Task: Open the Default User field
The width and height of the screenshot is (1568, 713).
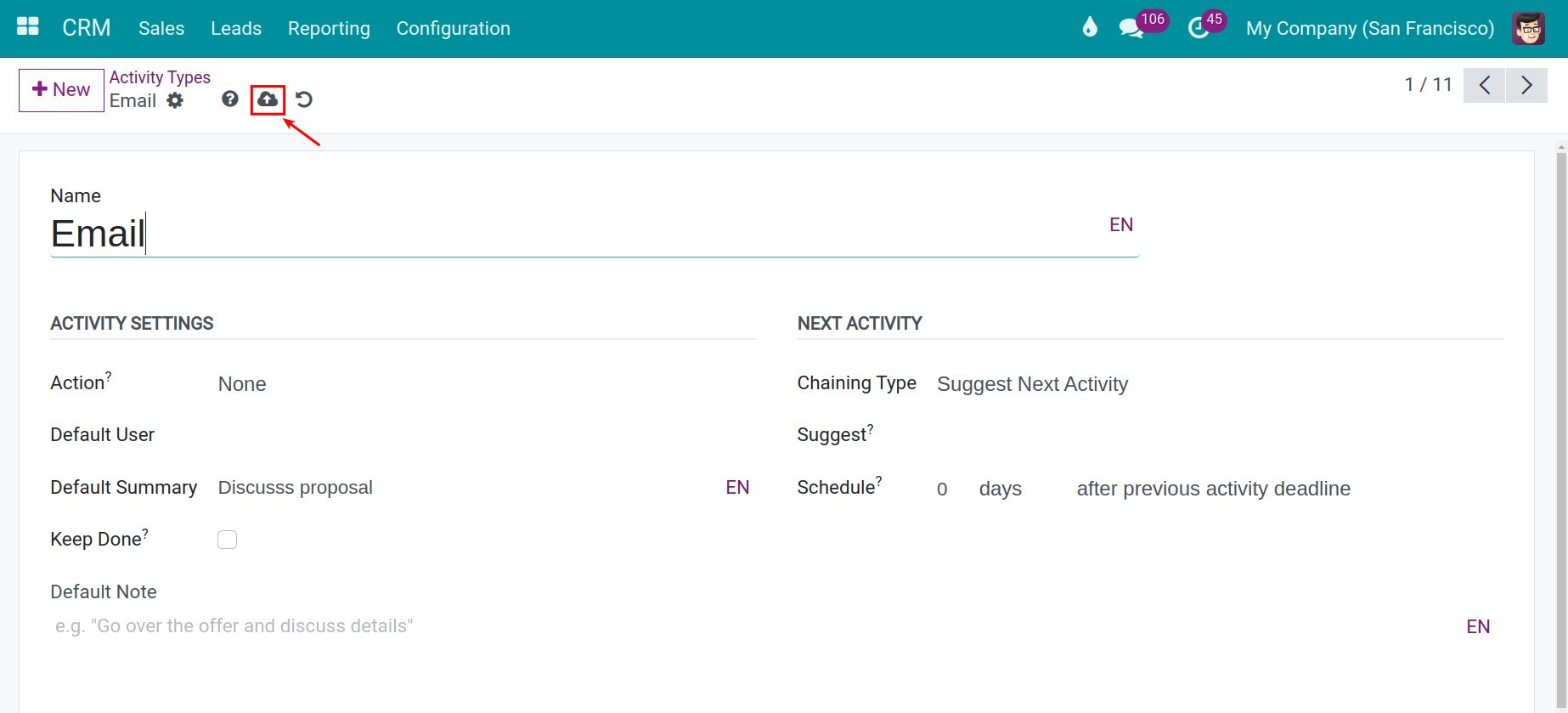Action: (x=487, y=435)
